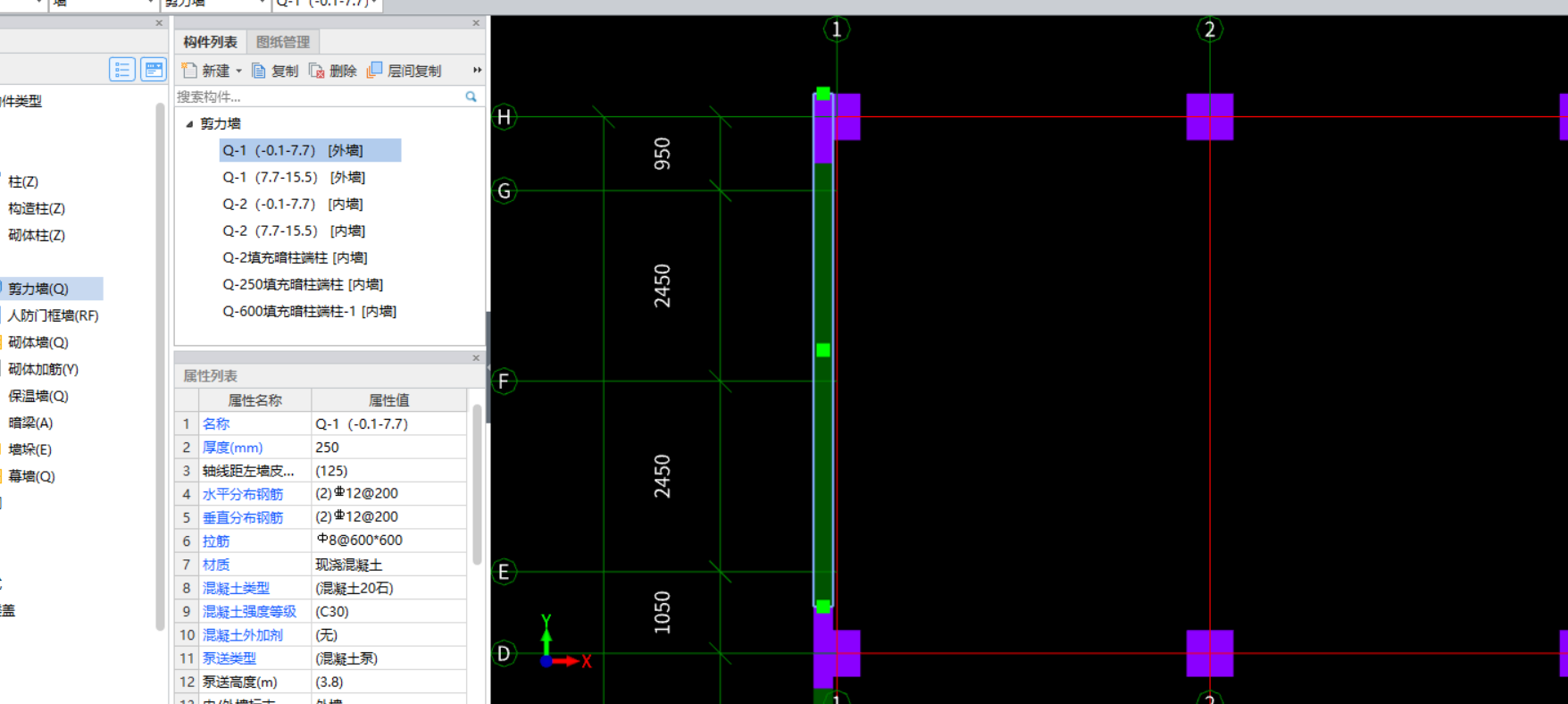Edit the 材质 value 现浇混凝土 cell
The width and height of the screenshot is (1568, 704).
(389, 565)
